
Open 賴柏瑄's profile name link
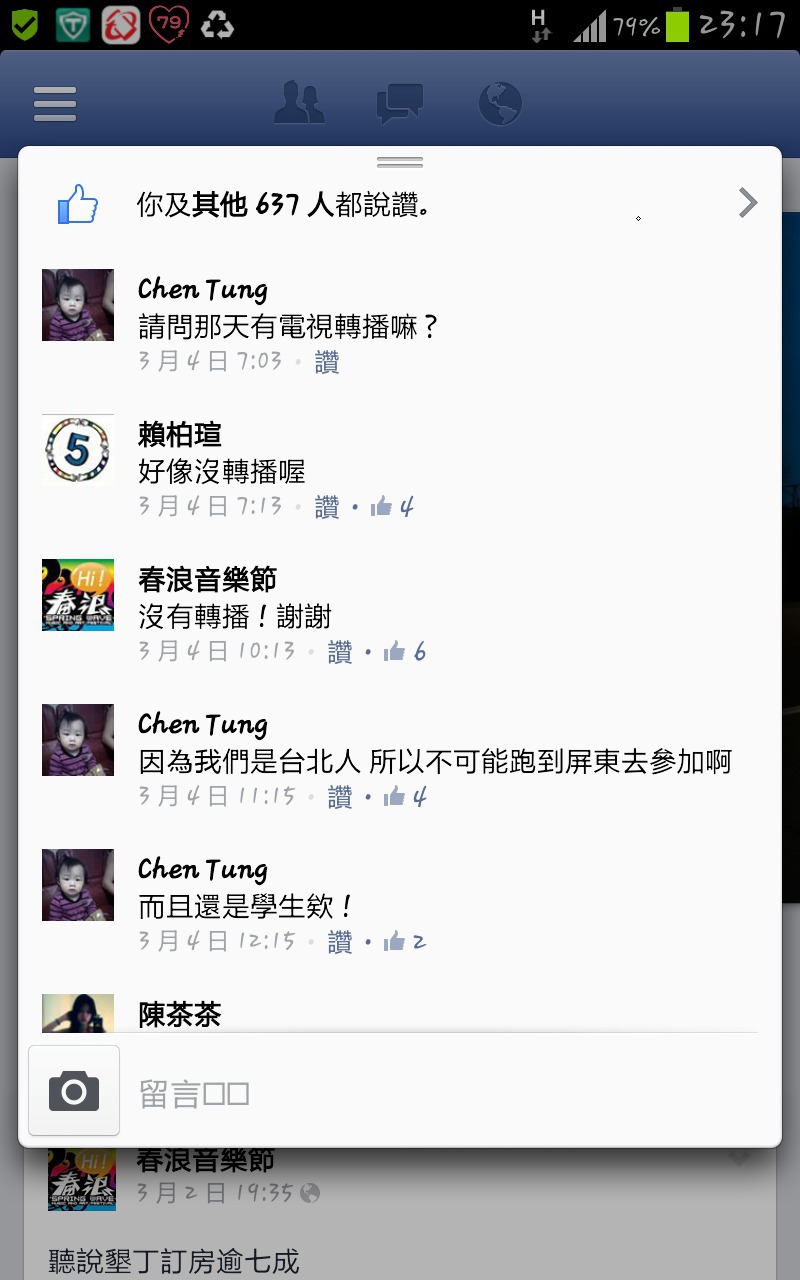(x=180, y=434)
